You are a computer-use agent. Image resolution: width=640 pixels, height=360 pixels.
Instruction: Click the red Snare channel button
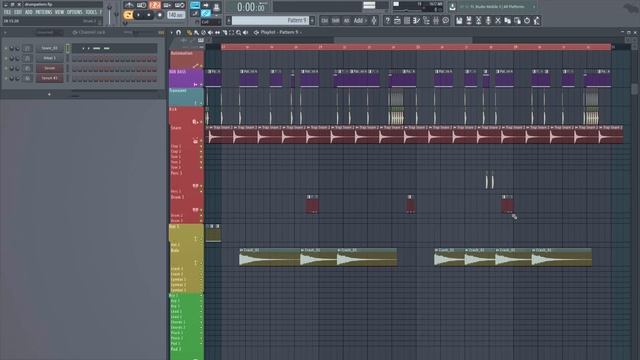[49, 68]
